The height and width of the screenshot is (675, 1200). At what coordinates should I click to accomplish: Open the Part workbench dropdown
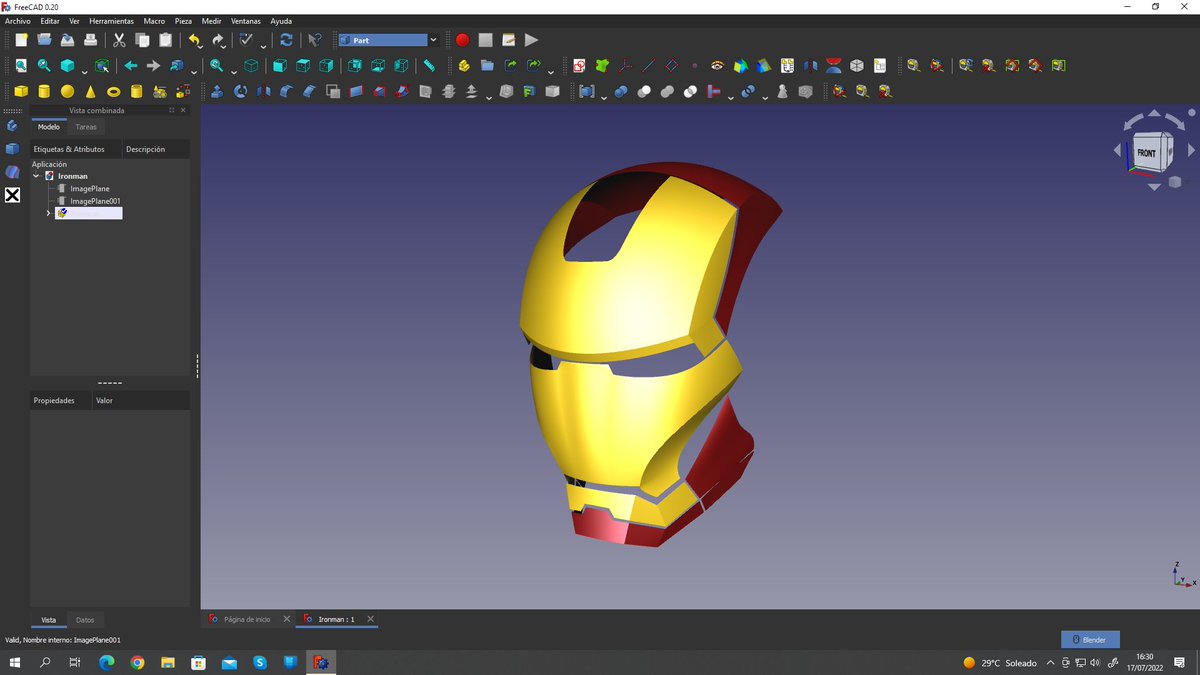(433, 40)
